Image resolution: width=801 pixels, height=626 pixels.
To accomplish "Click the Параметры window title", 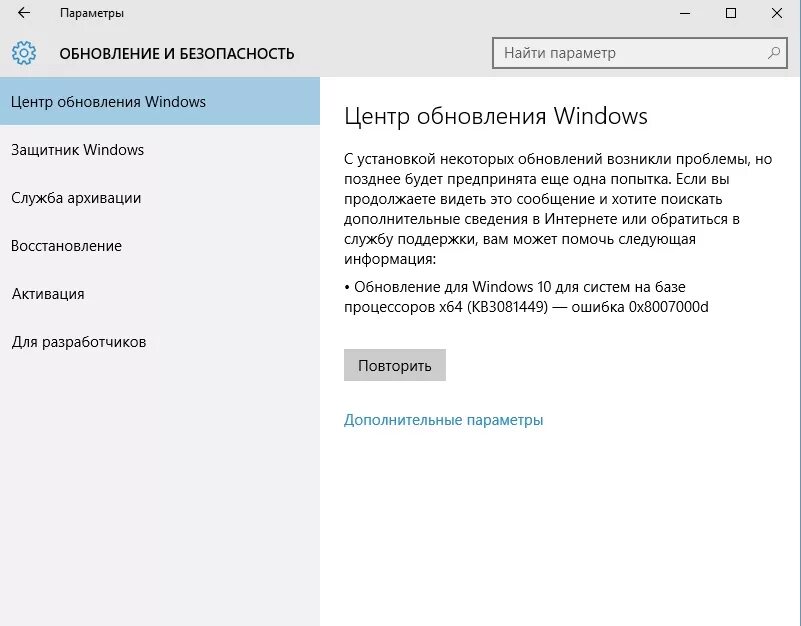I will pos(92,13).
